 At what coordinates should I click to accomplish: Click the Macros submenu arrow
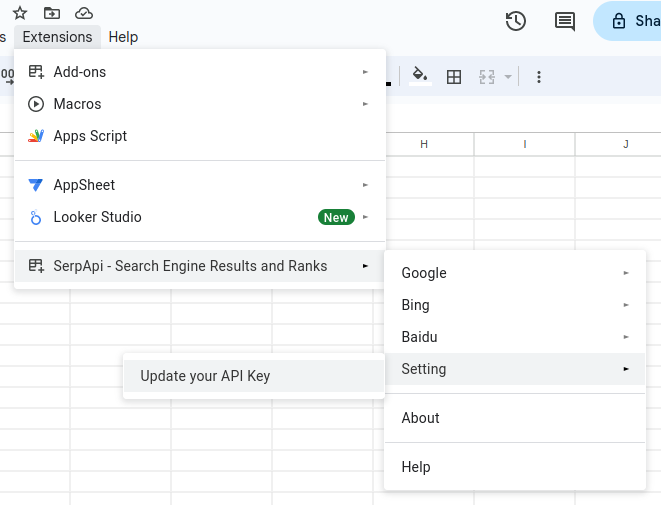pos(365,104)
